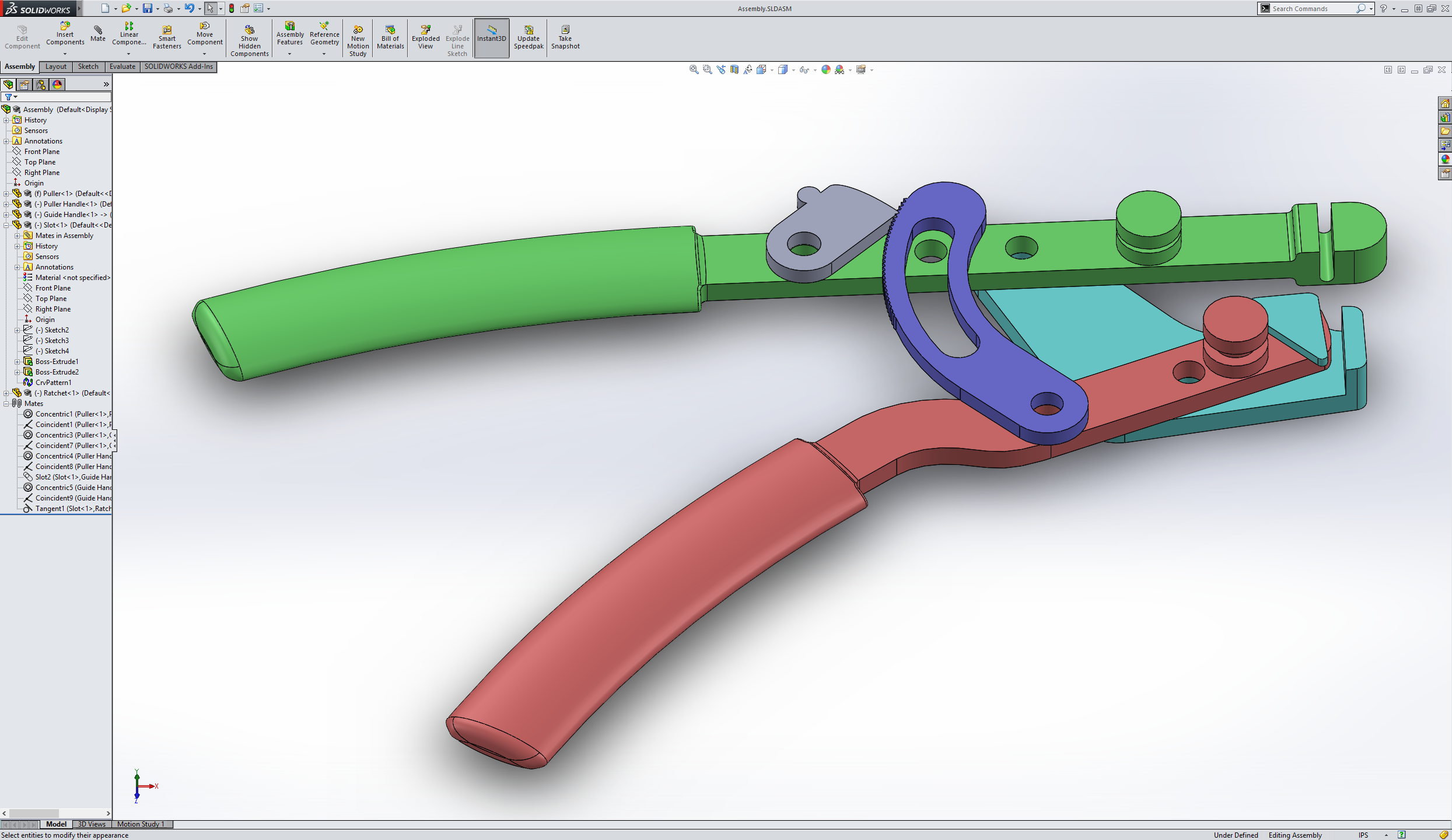This screenshot has width=1452, height=840.
Task: Select the Mate tool
Action: point(98,34)
